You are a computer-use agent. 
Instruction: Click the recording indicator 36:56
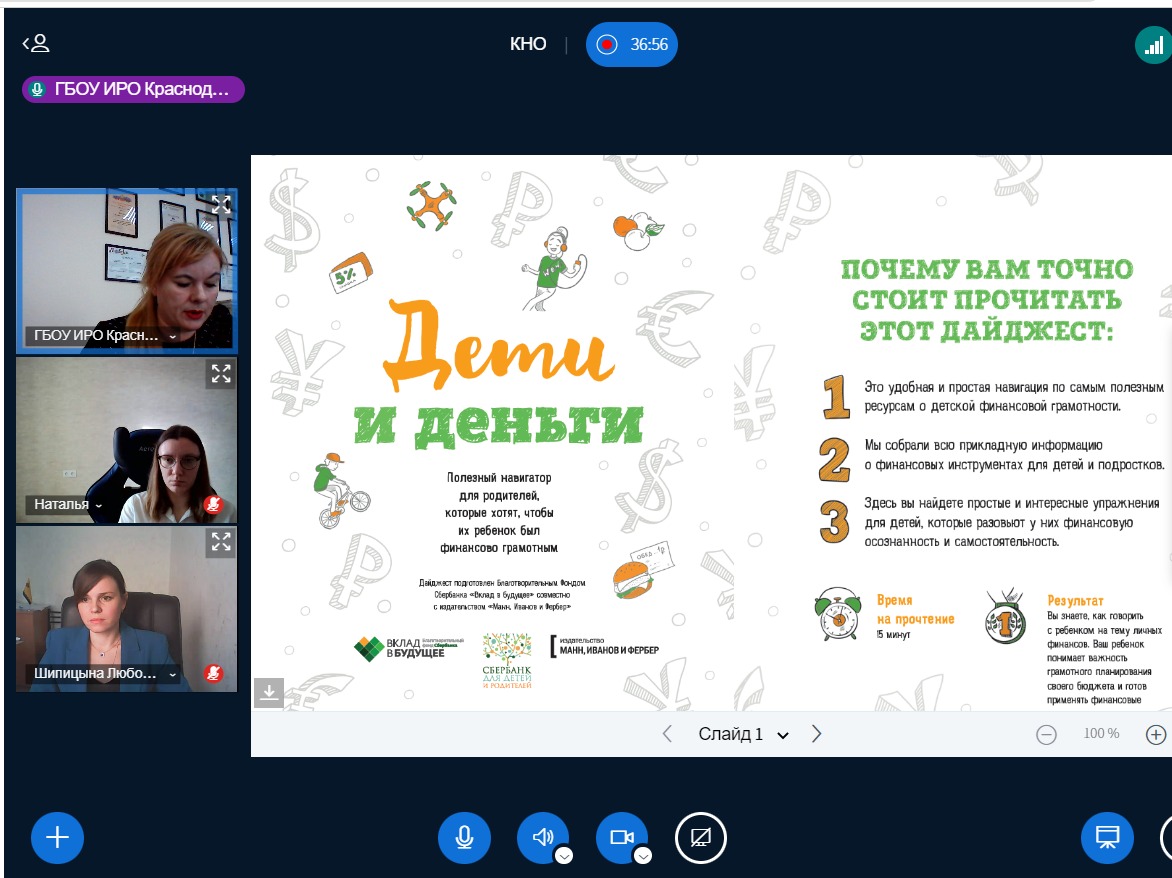click(x=632, y=45)
